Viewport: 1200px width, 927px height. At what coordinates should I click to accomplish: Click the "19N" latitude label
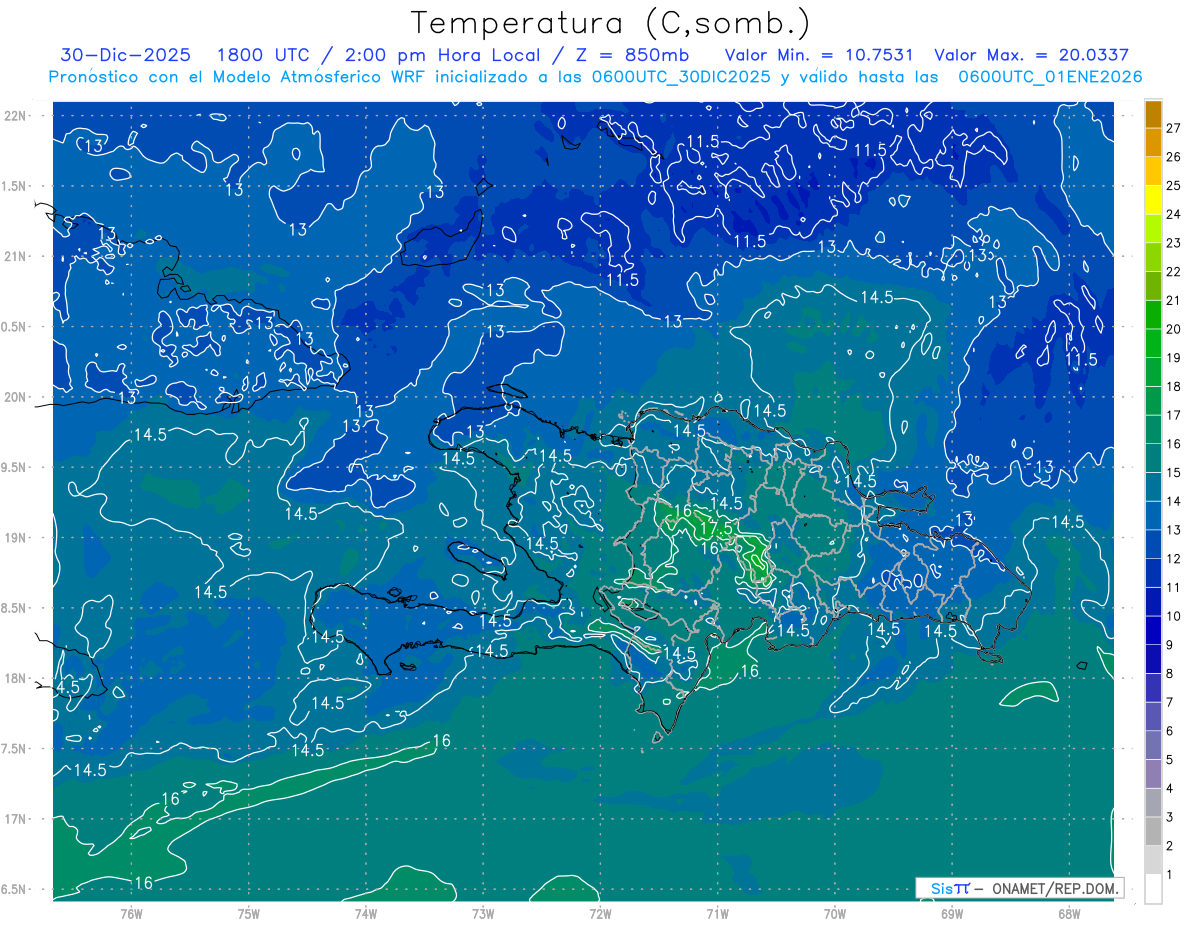(16, 538)
